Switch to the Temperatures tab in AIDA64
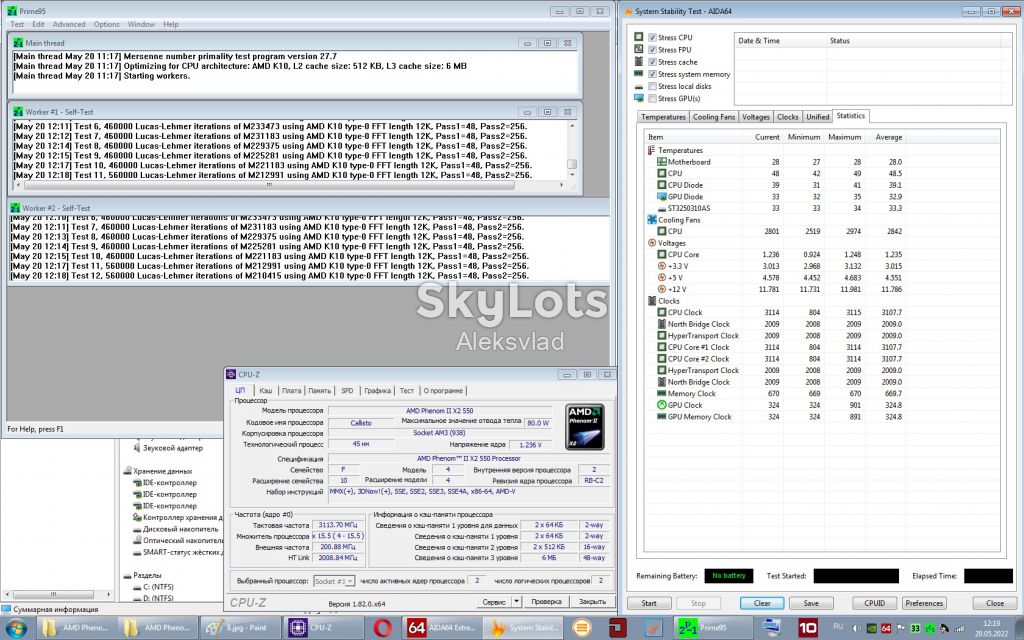Image resolution: width=1024 pixels, height=640 pixels. [x=663, y=117]
